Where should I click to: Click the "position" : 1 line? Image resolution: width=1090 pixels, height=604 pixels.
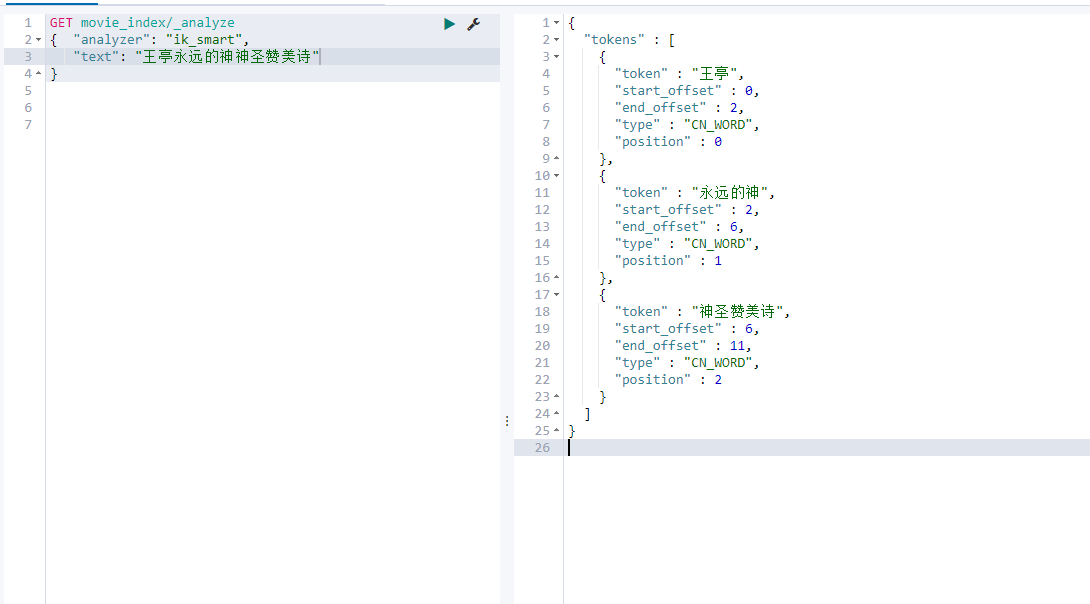click(x=668, y=261)
